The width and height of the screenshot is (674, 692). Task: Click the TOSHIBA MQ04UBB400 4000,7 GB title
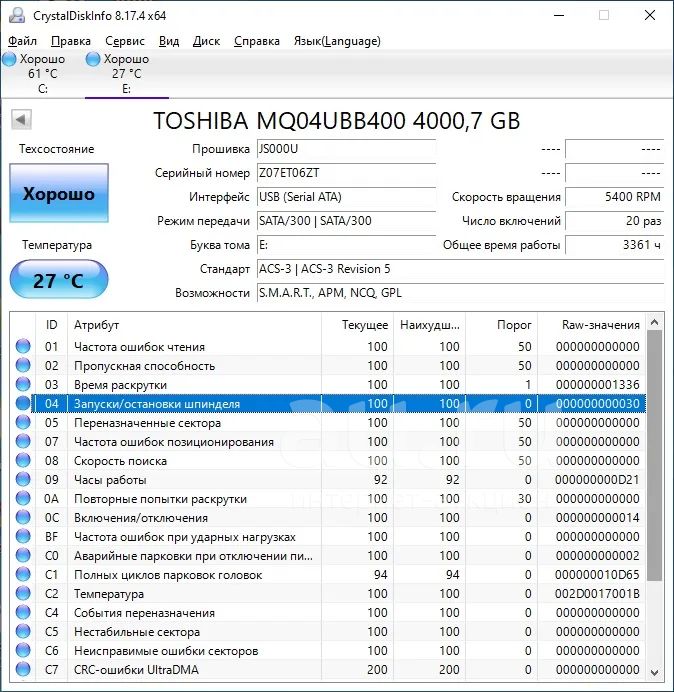[x=336, y=120]
